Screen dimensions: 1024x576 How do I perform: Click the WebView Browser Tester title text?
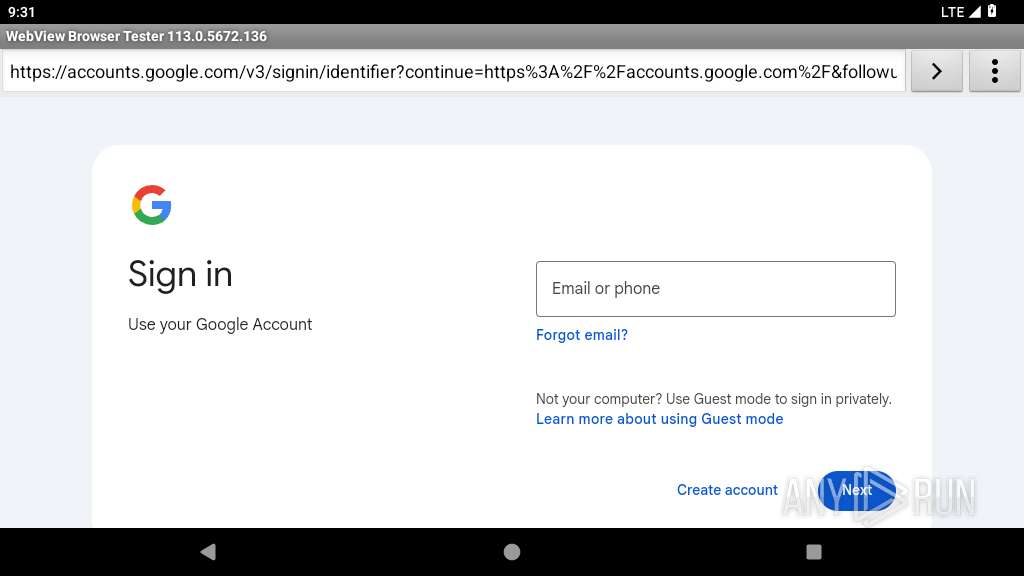(x=136, y=37)
